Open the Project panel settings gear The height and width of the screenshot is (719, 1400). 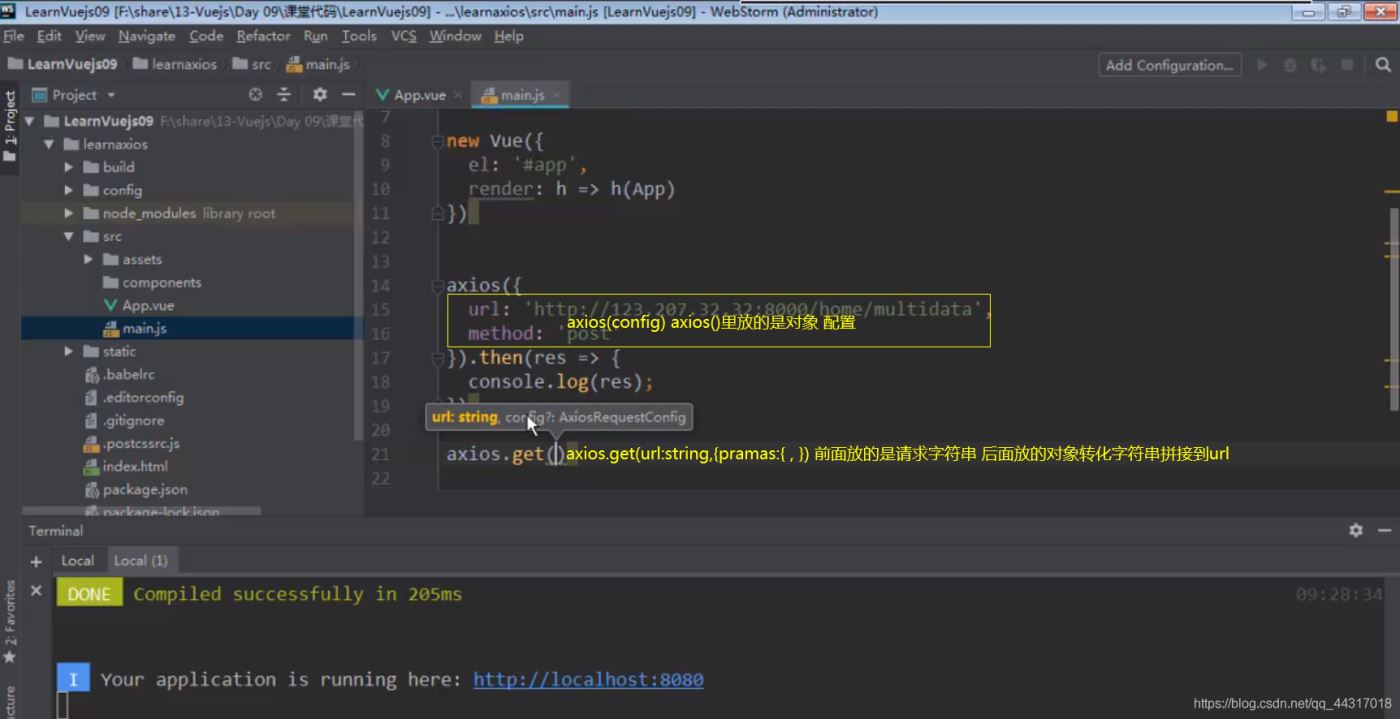coord(319,94)
